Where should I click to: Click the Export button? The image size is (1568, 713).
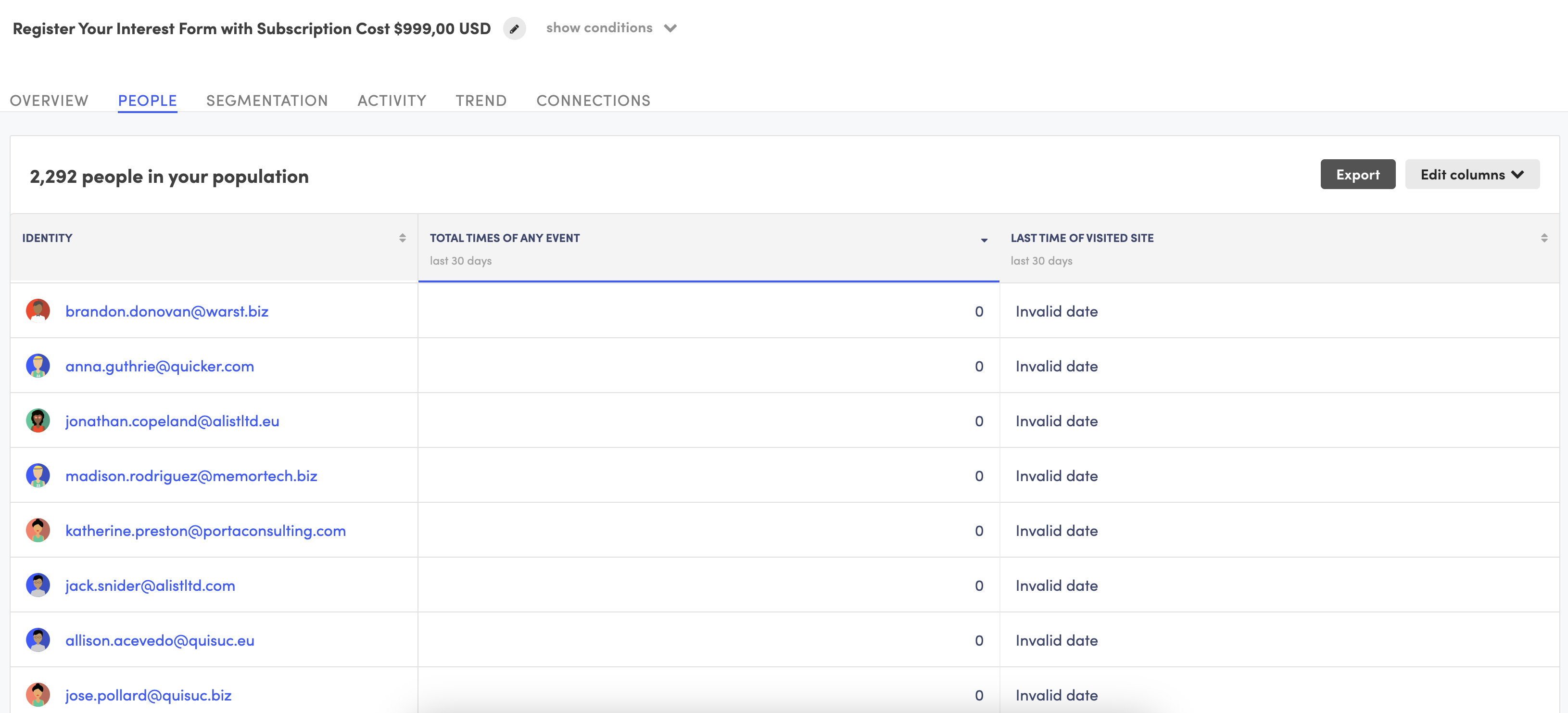(x=1358, y=174)
